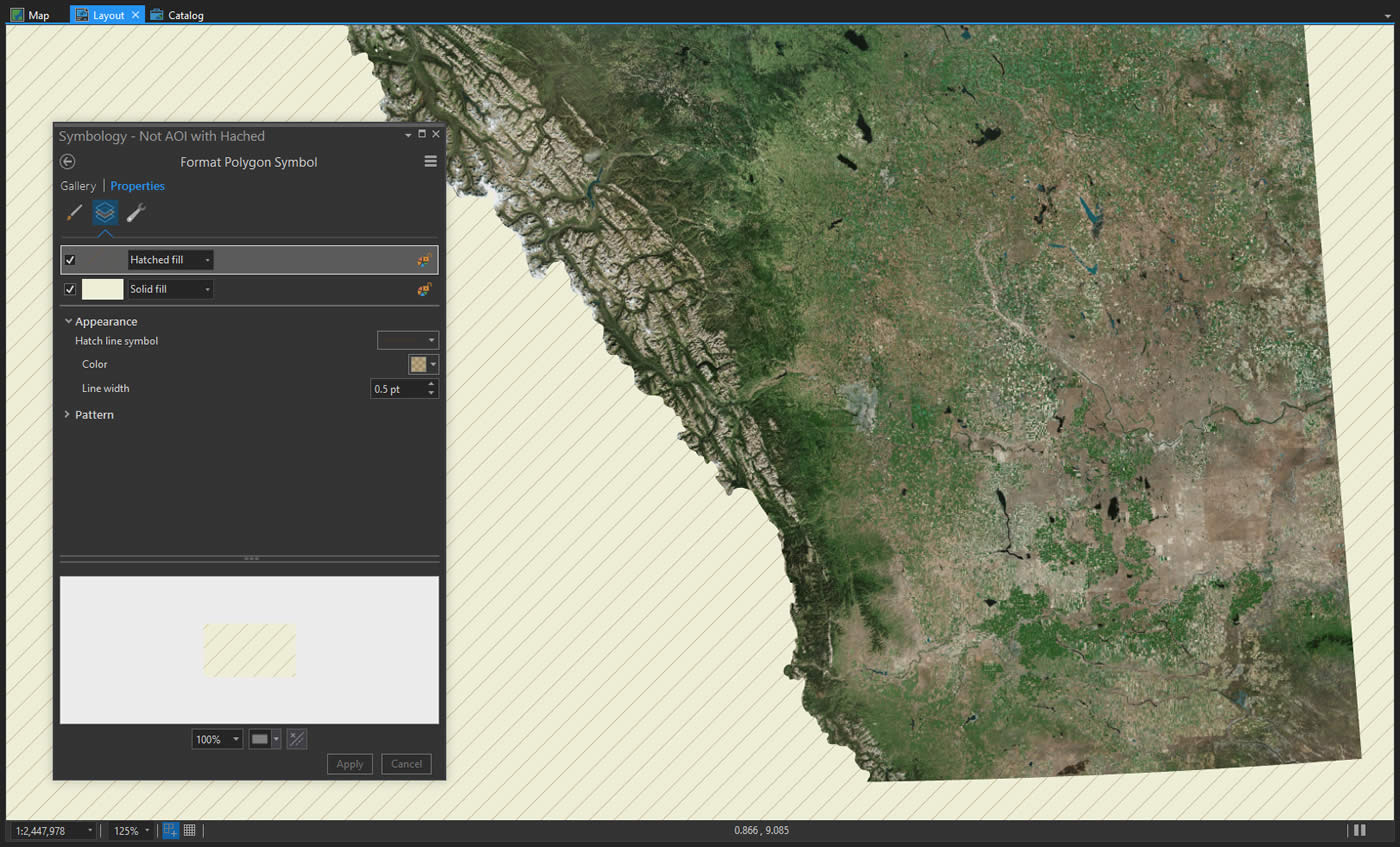This screenshot has height=847, width=1400.
Task: Collapse the Appearance section
Action: point(68,321)
